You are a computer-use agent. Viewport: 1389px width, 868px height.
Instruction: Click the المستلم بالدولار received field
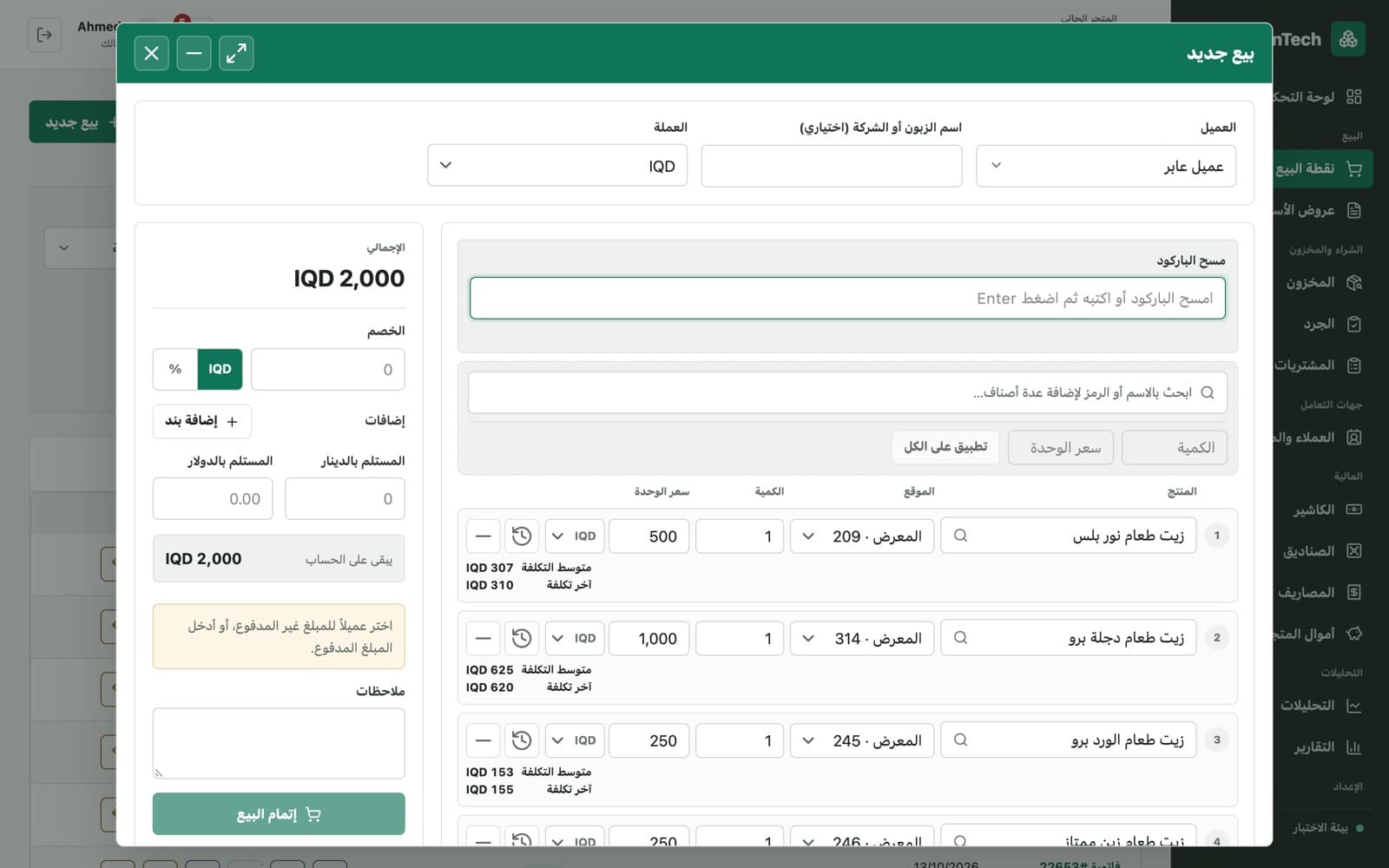213,499
